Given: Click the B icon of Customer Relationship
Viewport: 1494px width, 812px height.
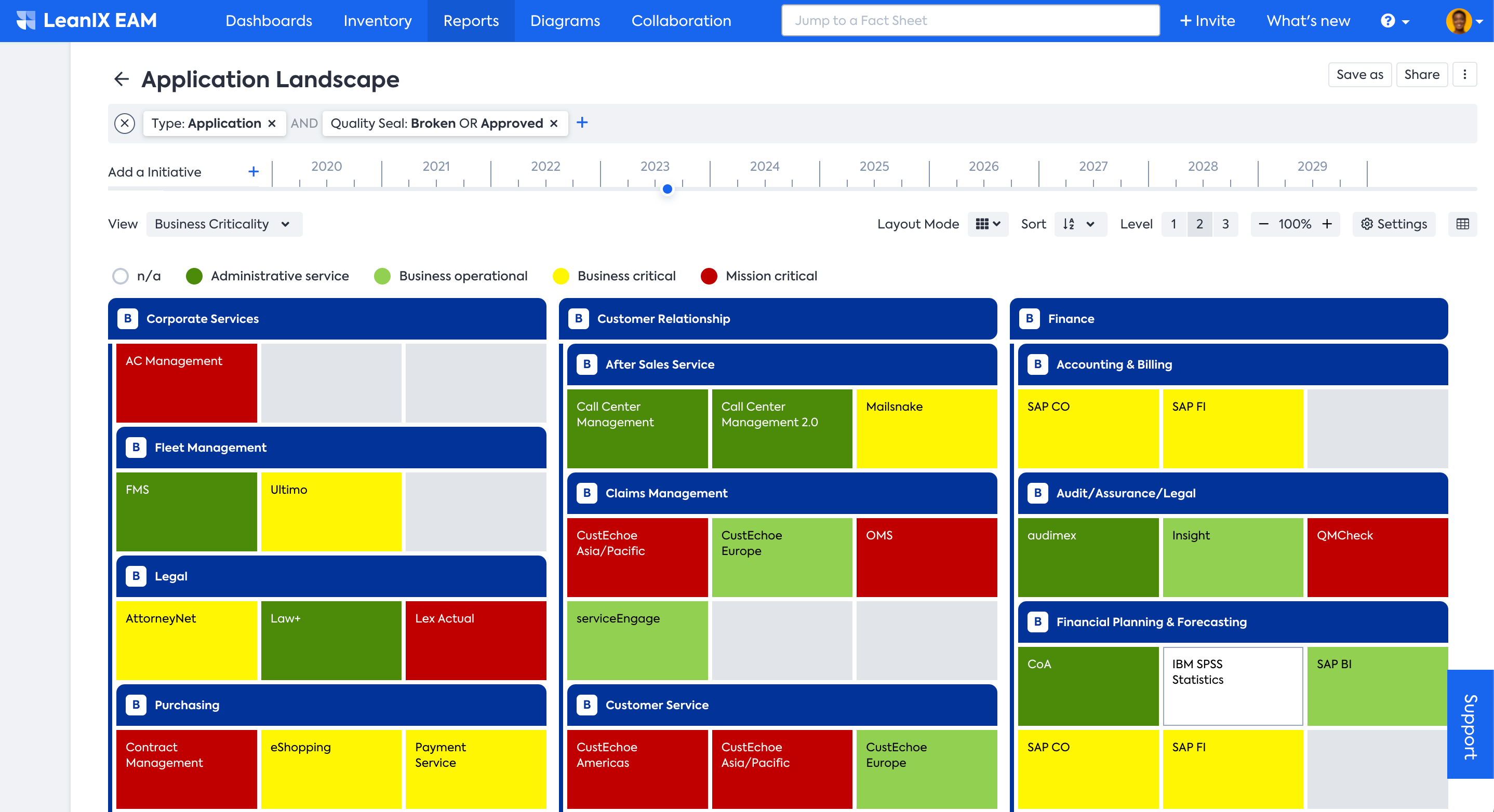Looking at the screenshot, I should pyautogui.click(x=579, y=319).
